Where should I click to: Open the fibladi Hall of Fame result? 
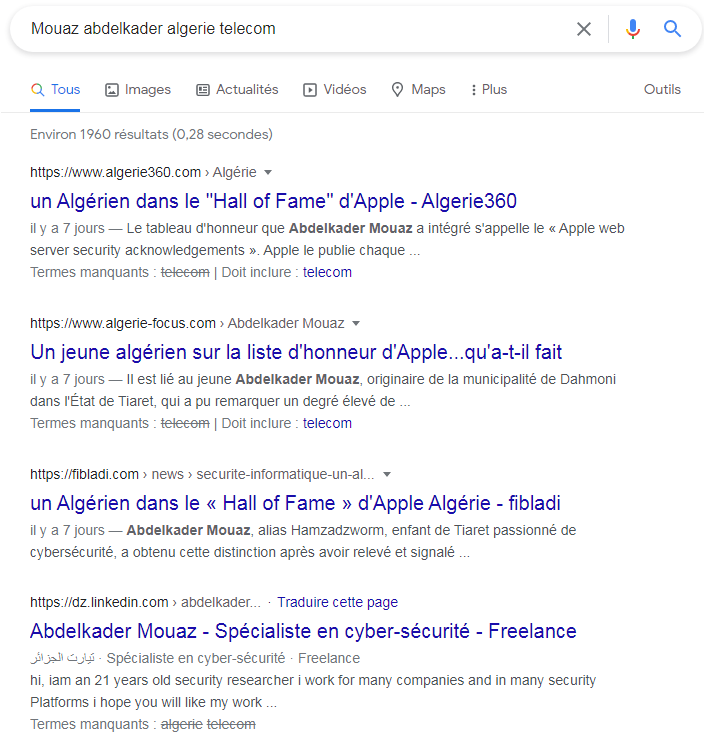coord(295,502)
